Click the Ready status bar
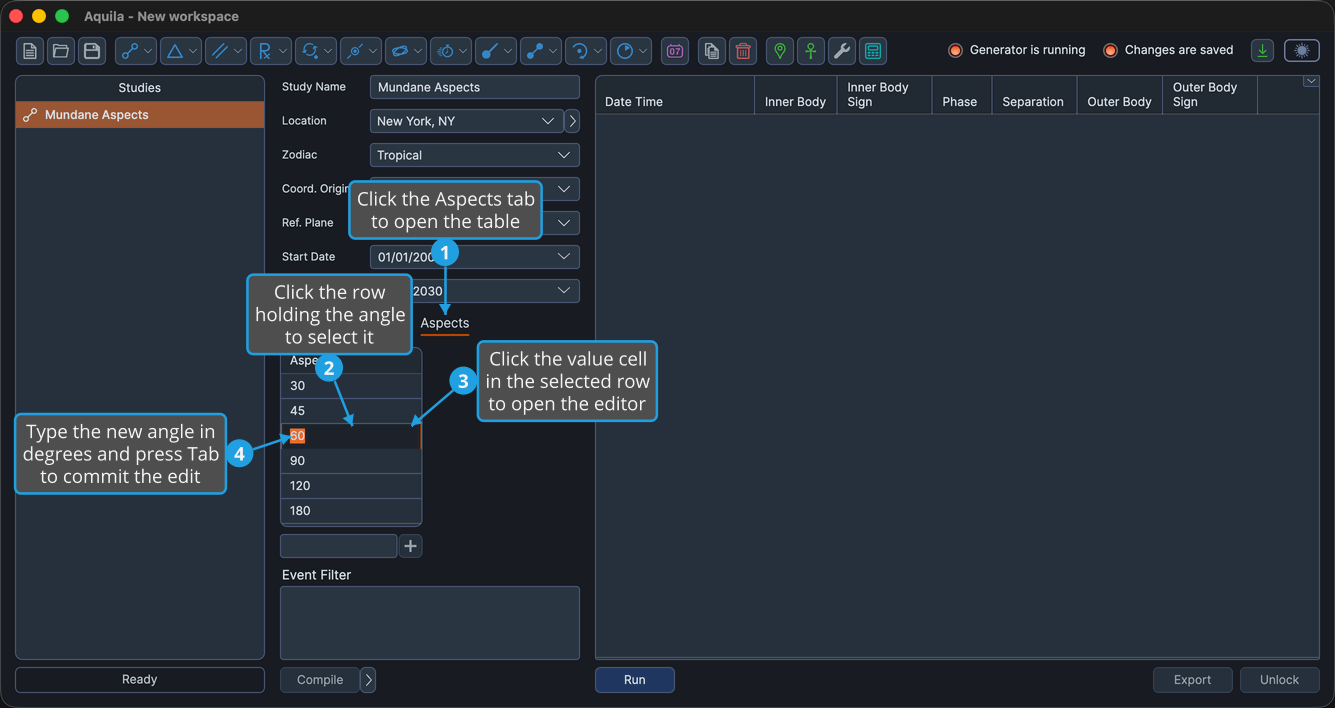Screen dimensions: 1335x708 [140, 680]
